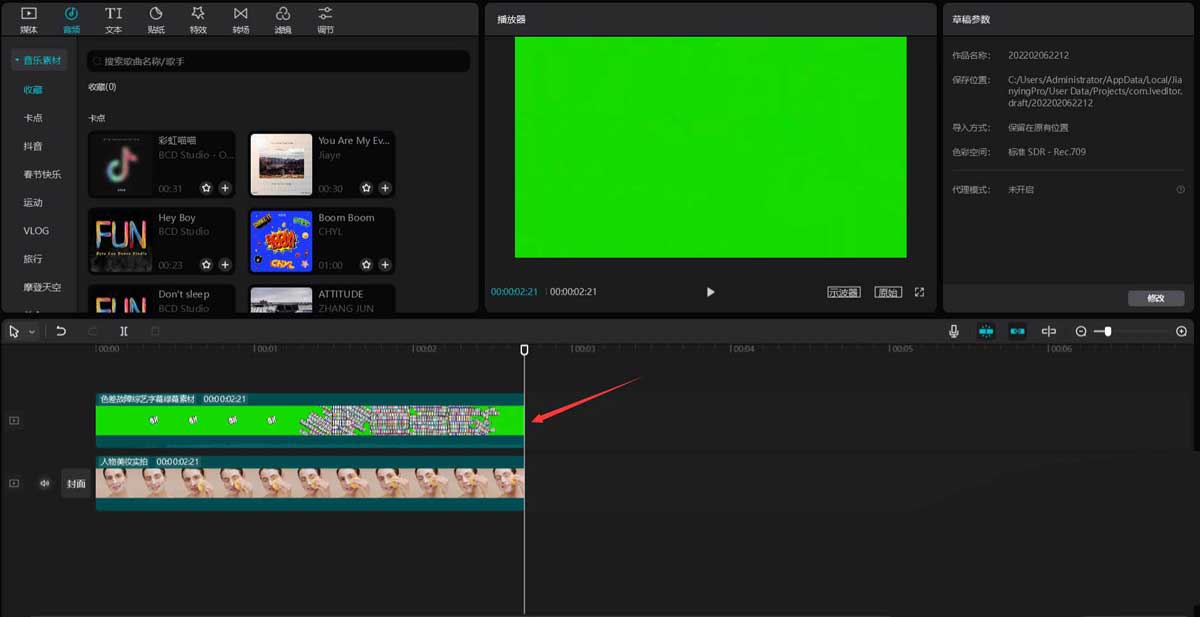The image size is (1200, 617).
Task: Click the song search input field
Action: click(x=280, y=62)
